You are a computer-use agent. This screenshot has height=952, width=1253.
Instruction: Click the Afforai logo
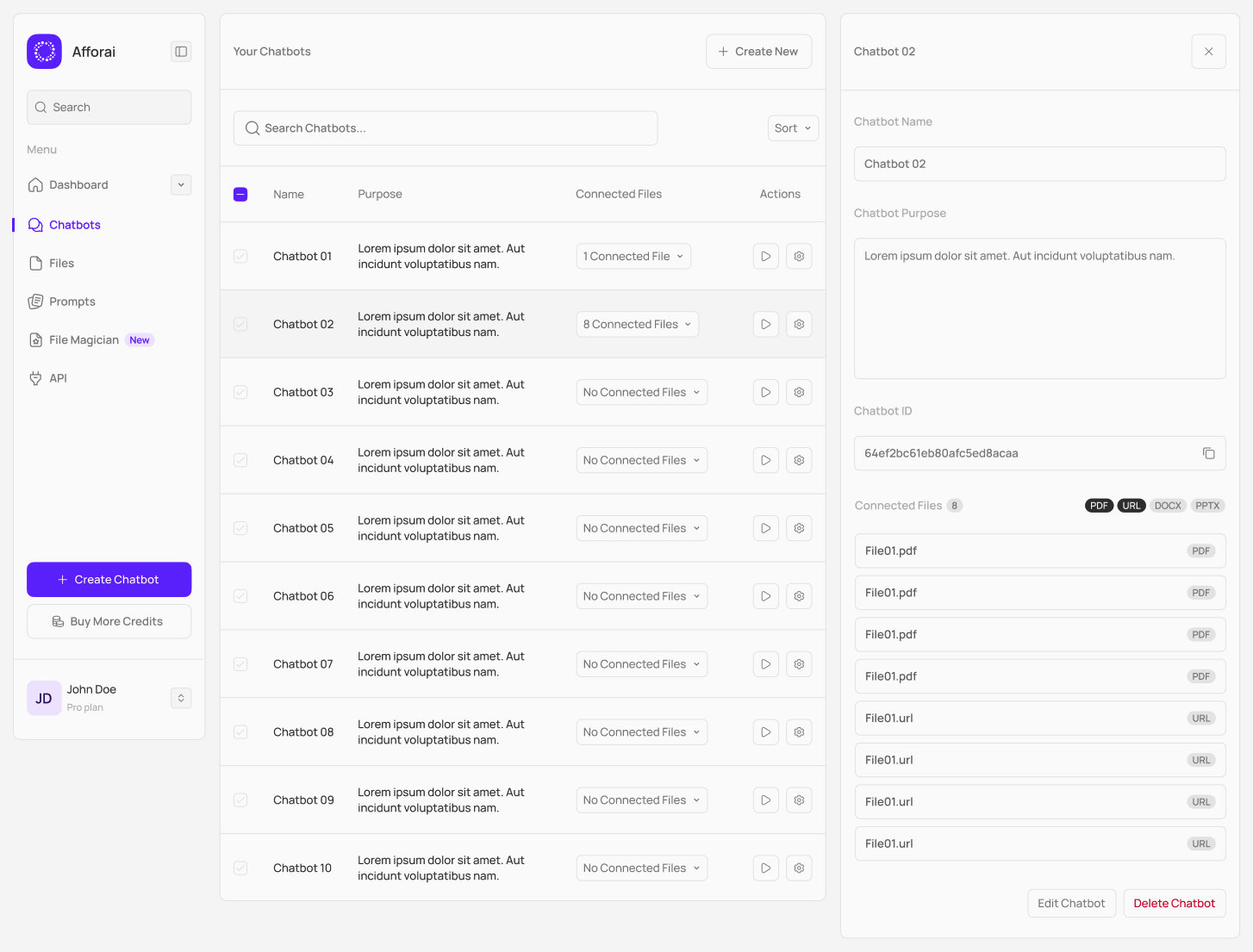click(44, 51)
